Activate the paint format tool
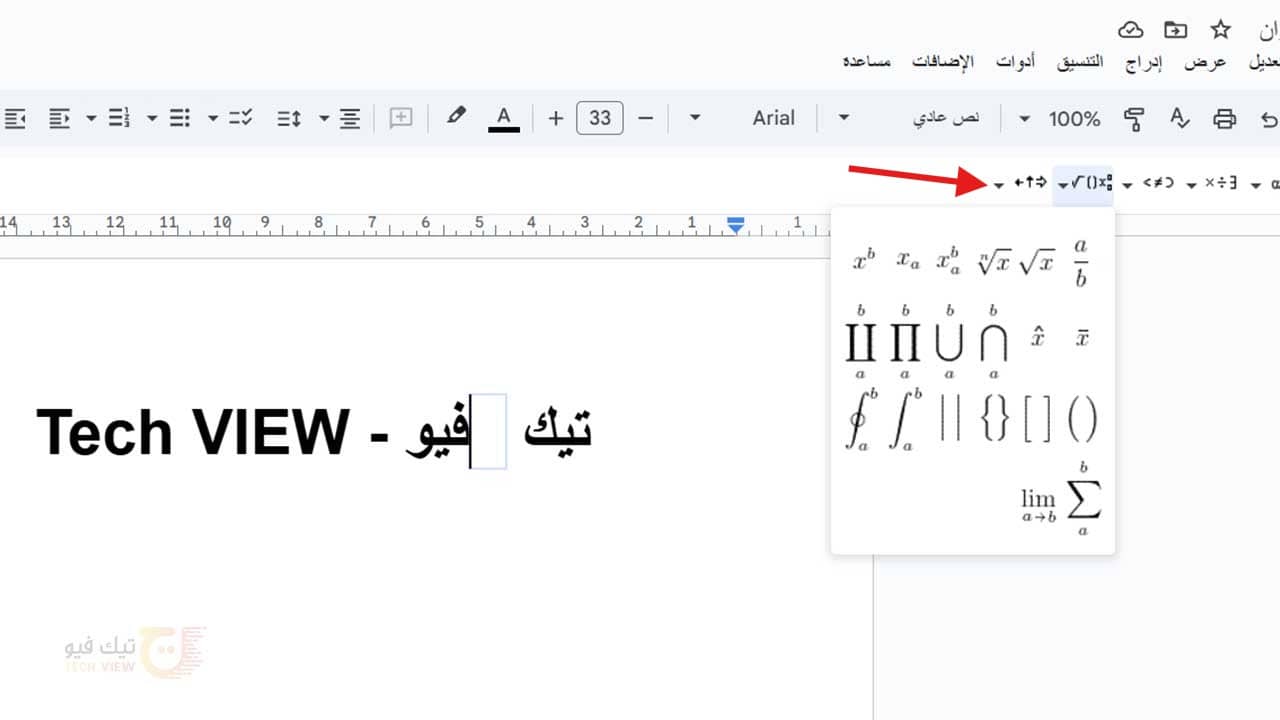 (x=1135, y=119)
